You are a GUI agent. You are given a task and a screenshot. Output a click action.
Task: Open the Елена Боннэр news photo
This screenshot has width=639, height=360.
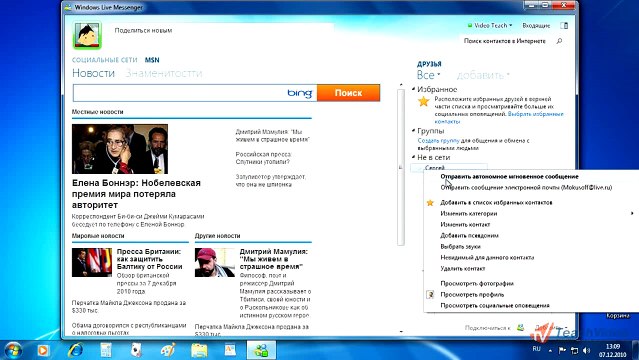pos(120,149)
